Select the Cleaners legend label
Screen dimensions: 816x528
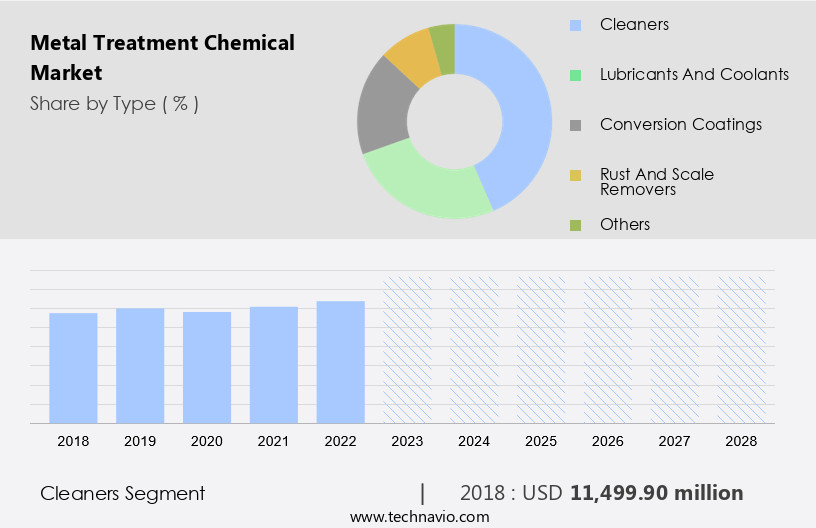click(634, 24)
